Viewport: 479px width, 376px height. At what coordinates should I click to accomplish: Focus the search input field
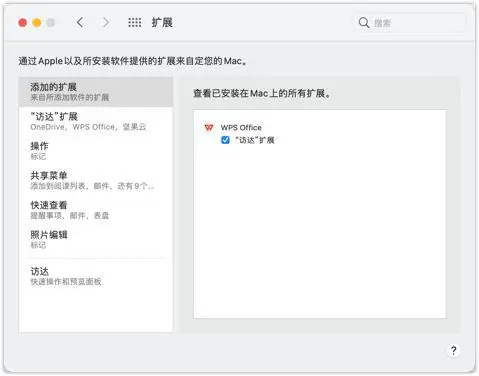(410, 23)
